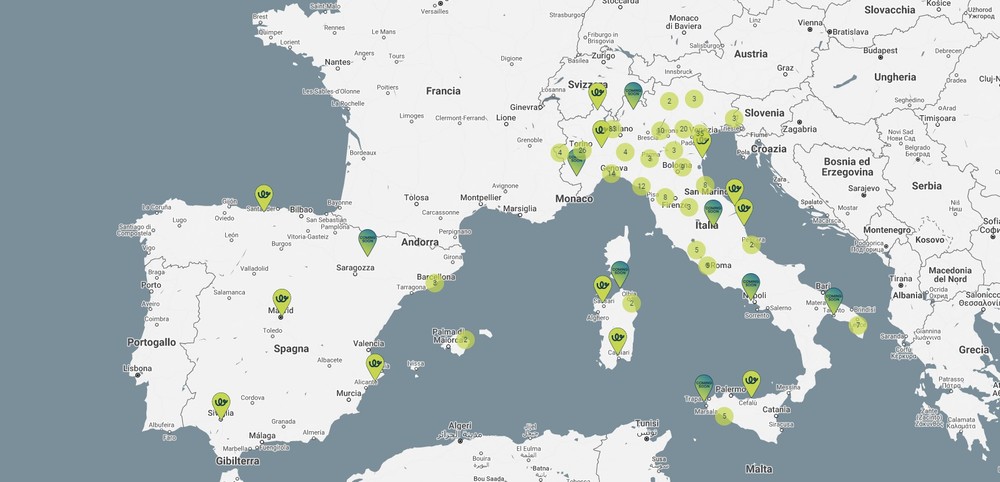Click the cluster marker over Barcellona
Viewport: 1000px width, 482px height.
434,284
